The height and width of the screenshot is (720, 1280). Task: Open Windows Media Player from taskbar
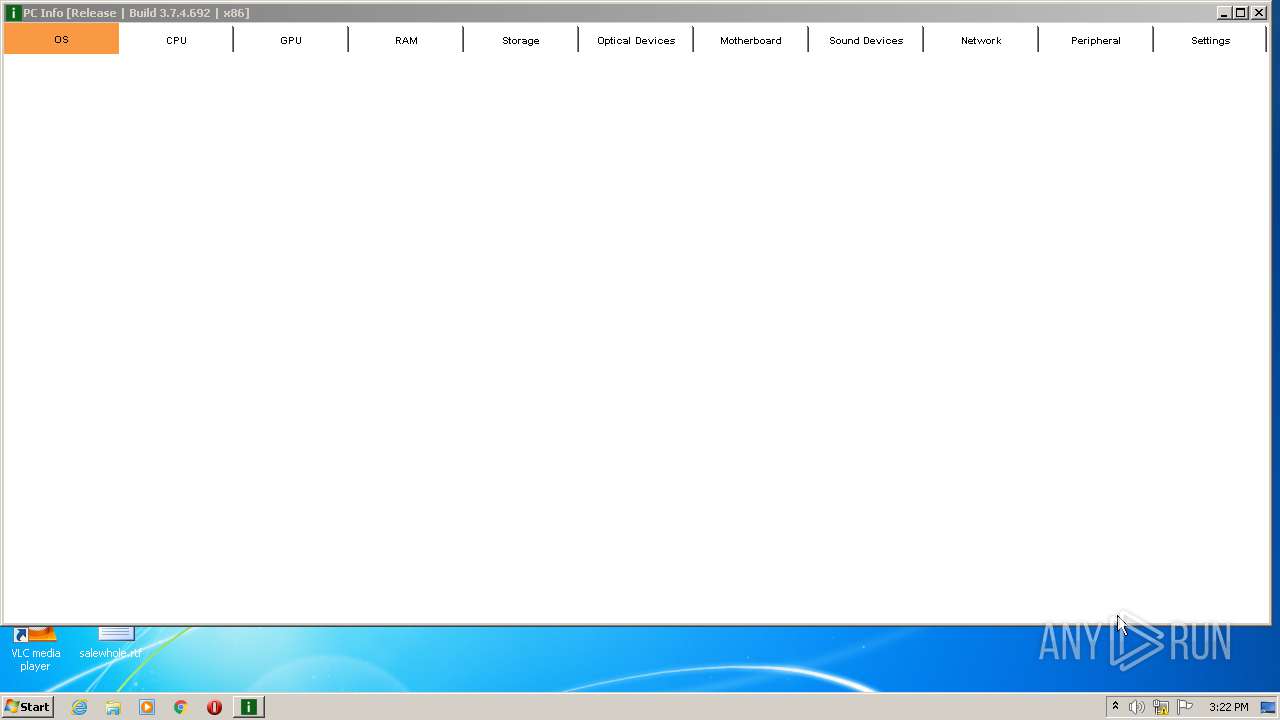(x=147, y=707)
